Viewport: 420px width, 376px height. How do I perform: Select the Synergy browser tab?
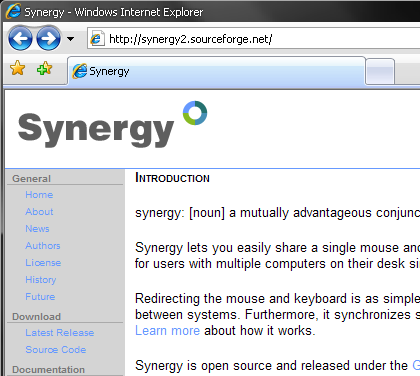pos(217,71)
